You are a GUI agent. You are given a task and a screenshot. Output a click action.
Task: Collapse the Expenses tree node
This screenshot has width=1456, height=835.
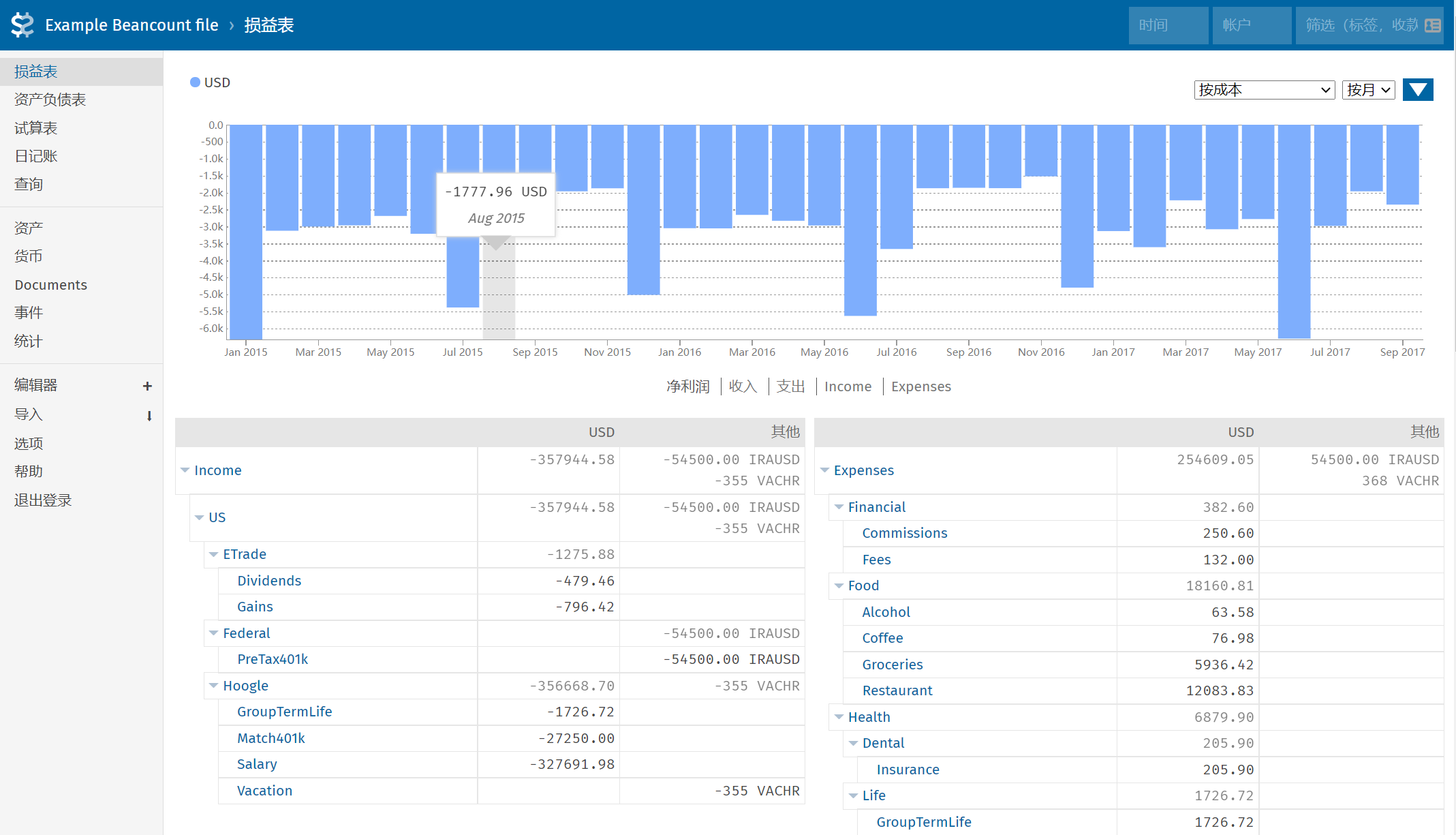tap(824, 470)
